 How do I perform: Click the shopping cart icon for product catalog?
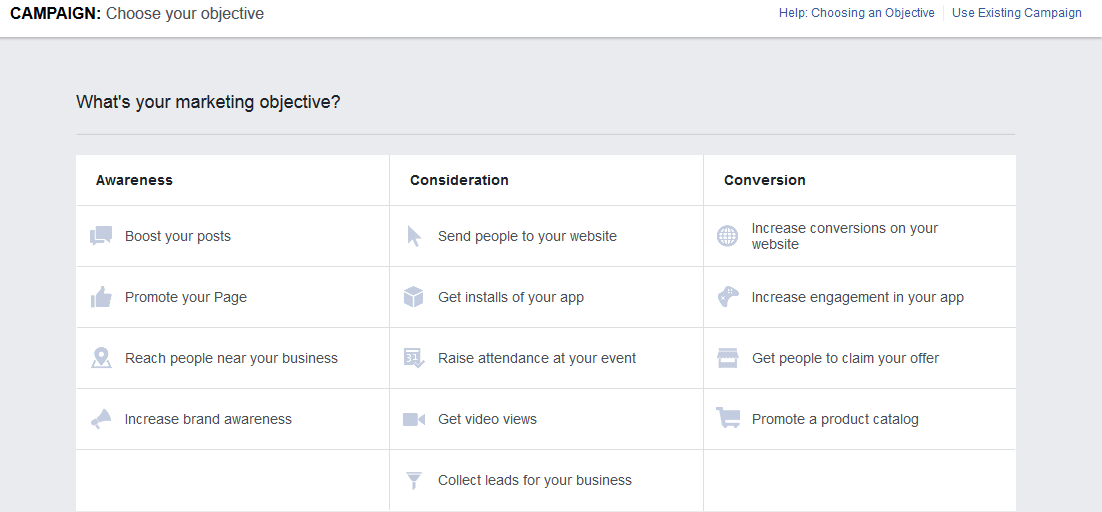pyautogui.click(x=728, y=419)
